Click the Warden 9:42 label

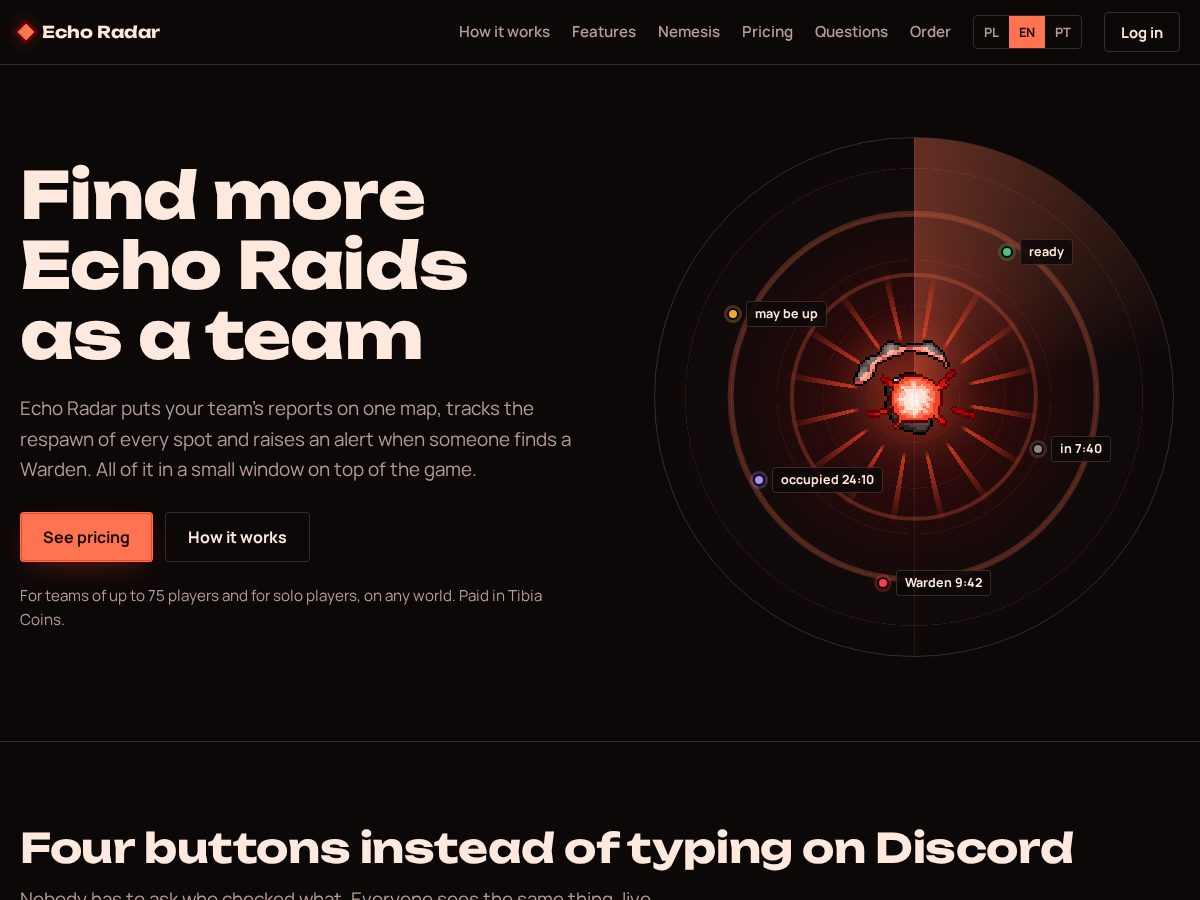coord(943,583)
